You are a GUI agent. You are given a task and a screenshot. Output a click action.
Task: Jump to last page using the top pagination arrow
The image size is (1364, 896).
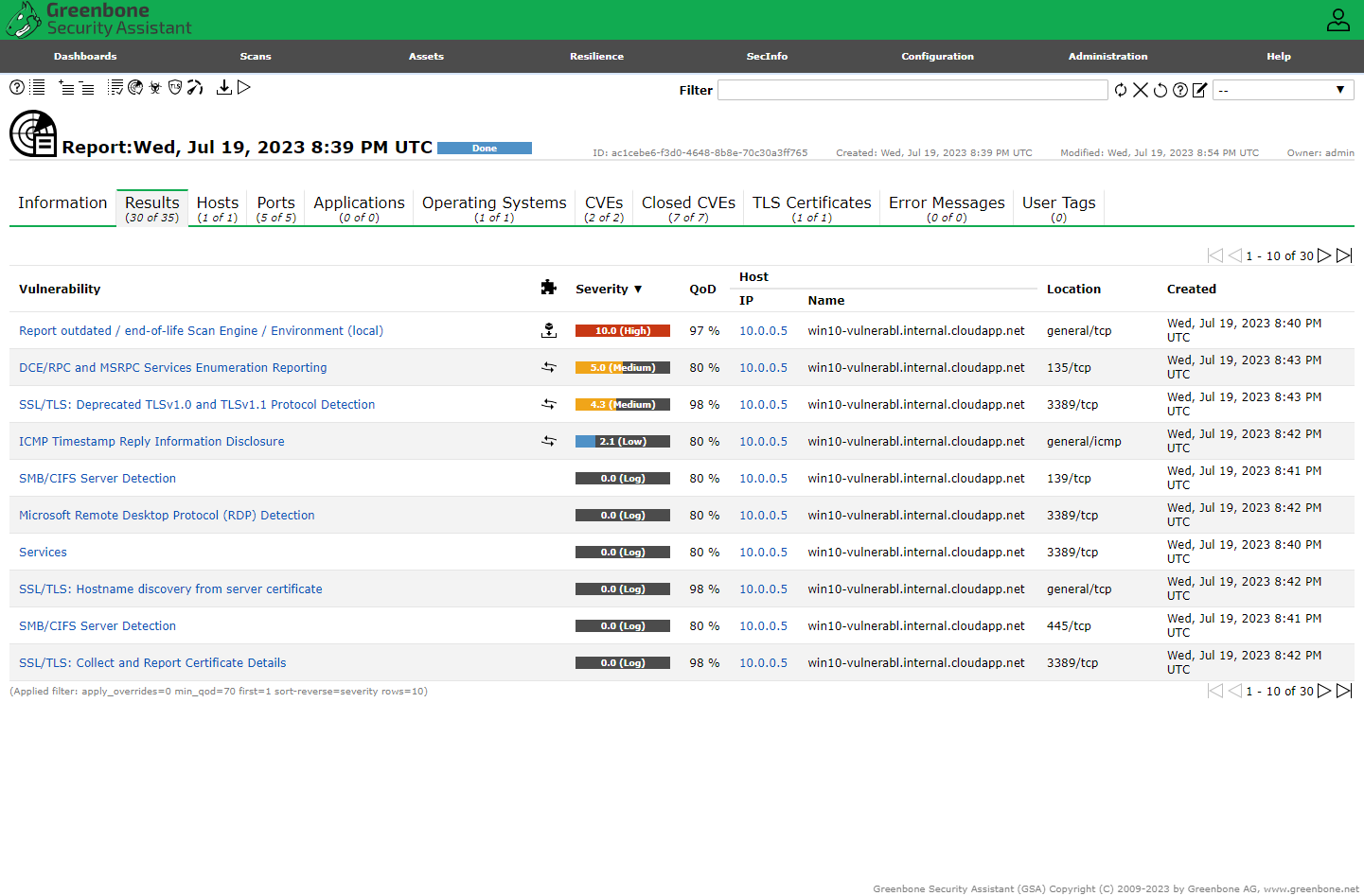(x=1344, y=255)
